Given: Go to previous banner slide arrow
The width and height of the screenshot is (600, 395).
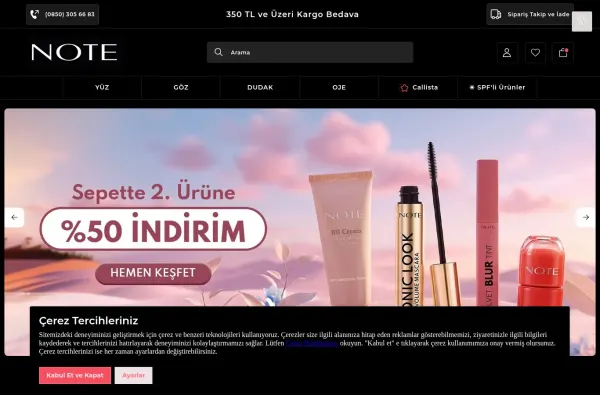Looking at the screenshot, I should tap(15, 217).
